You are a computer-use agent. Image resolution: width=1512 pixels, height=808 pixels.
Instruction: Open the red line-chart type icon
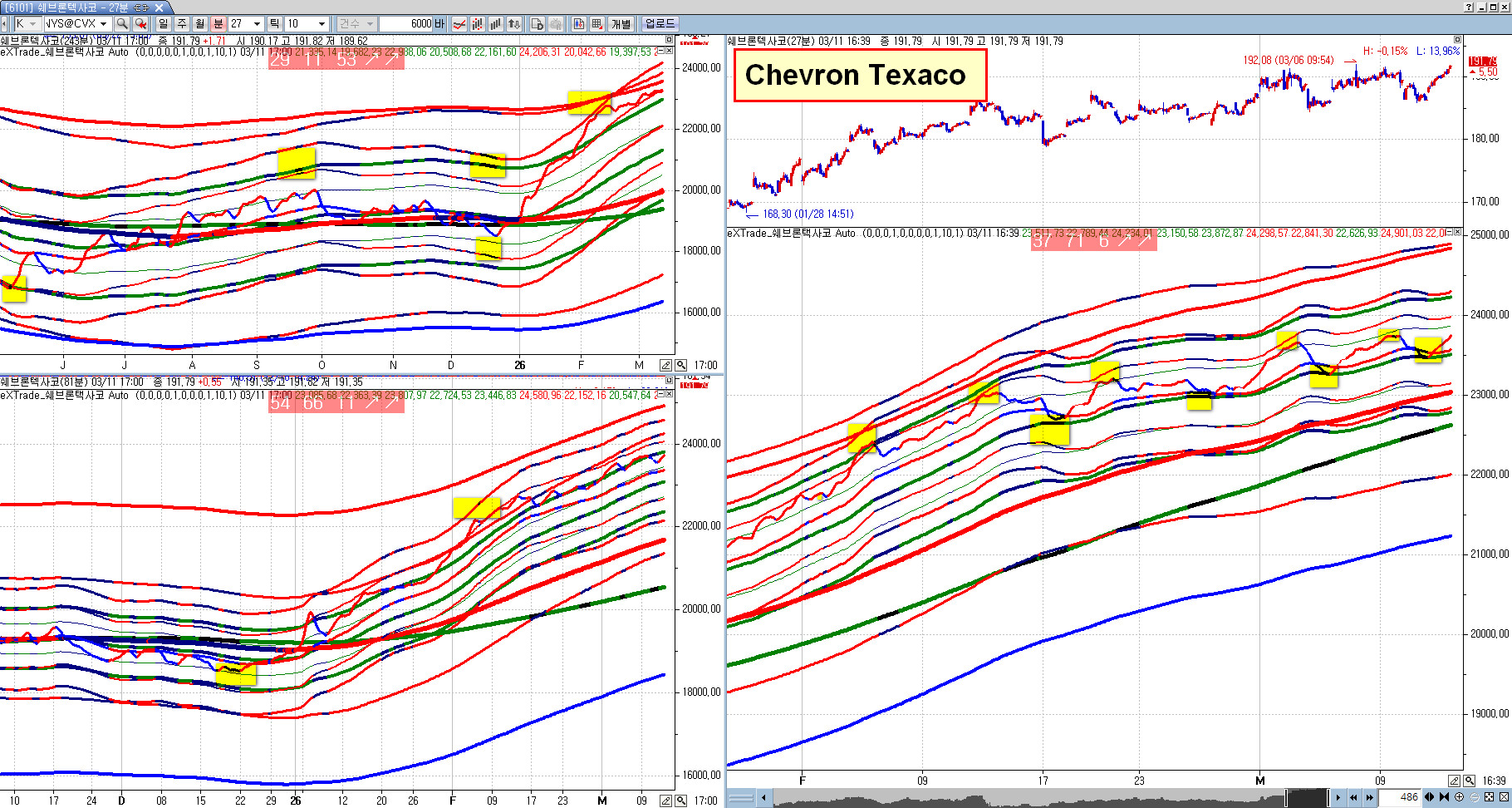coord(459,24)
